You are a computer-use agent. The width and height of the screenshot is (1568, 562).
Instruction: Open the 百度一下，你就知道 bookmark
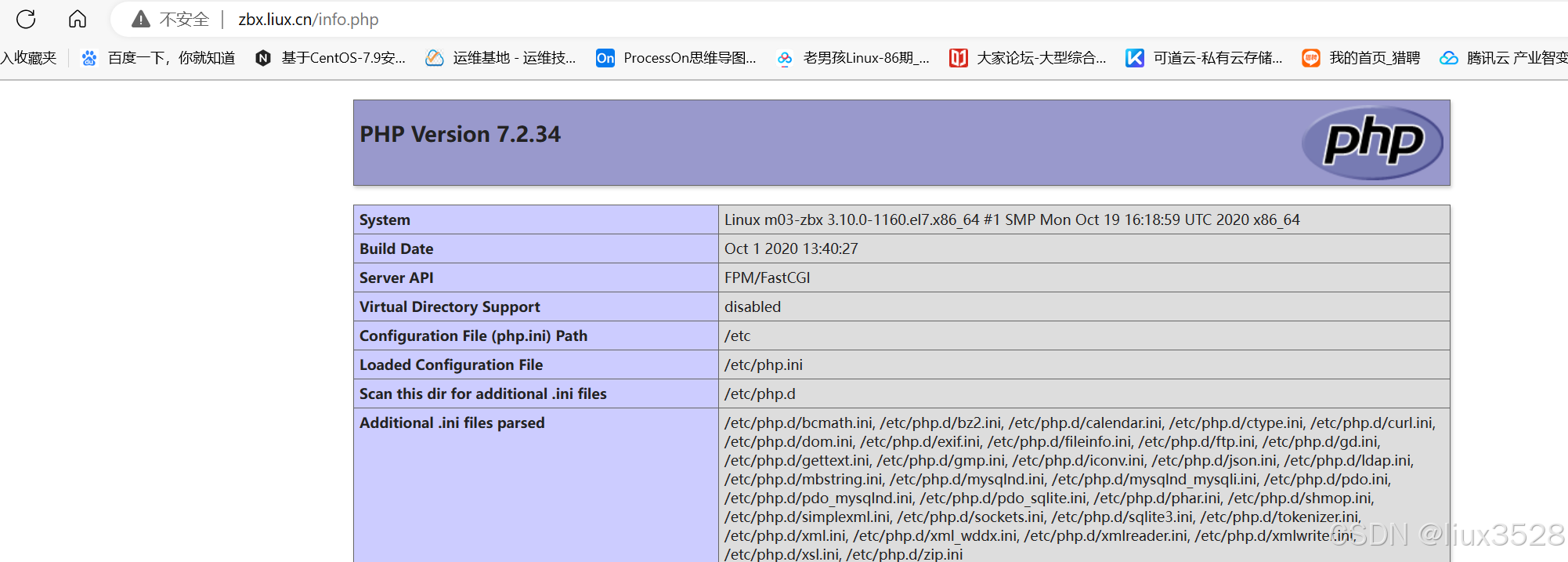(172, 58)
